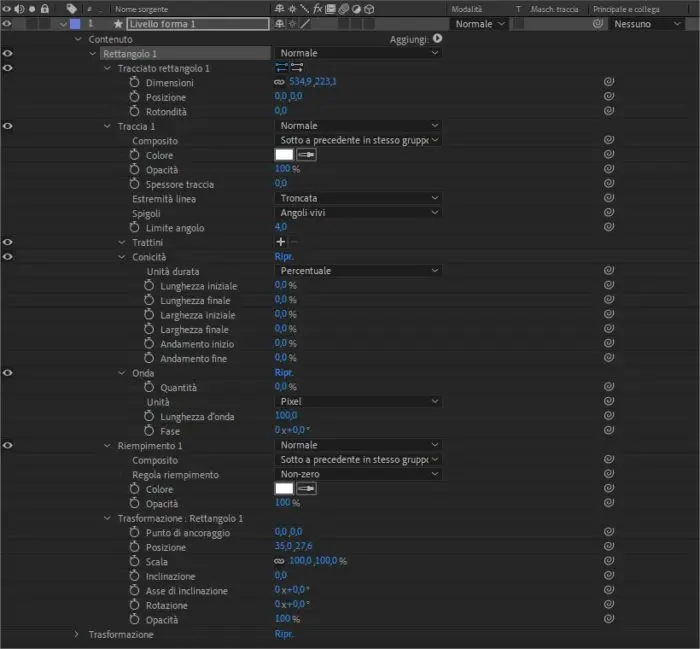Enable stopwatch for Spessore traccia
The height and width of the screenshot is (649, 700).
coord(134,184)
